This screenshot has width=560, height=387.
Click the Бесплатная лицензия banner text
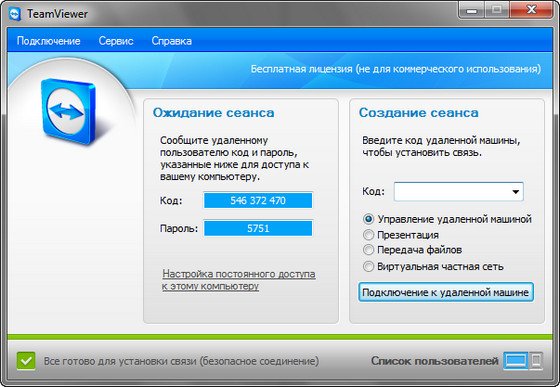point(395,69)
